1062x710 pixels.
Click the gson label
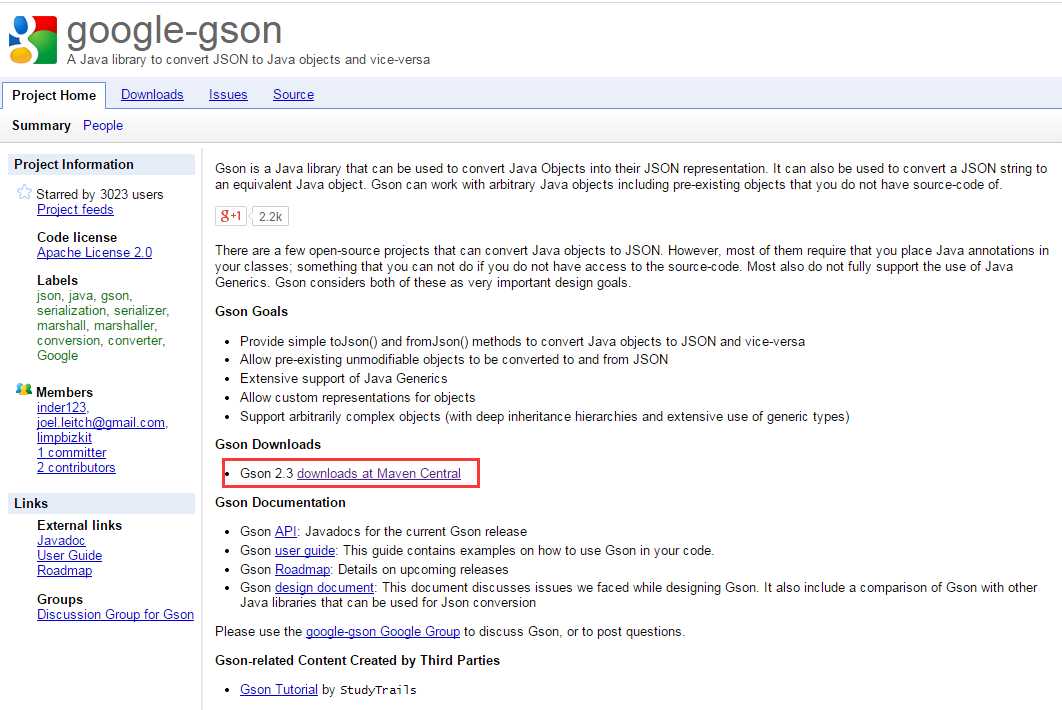coord(116,295)
